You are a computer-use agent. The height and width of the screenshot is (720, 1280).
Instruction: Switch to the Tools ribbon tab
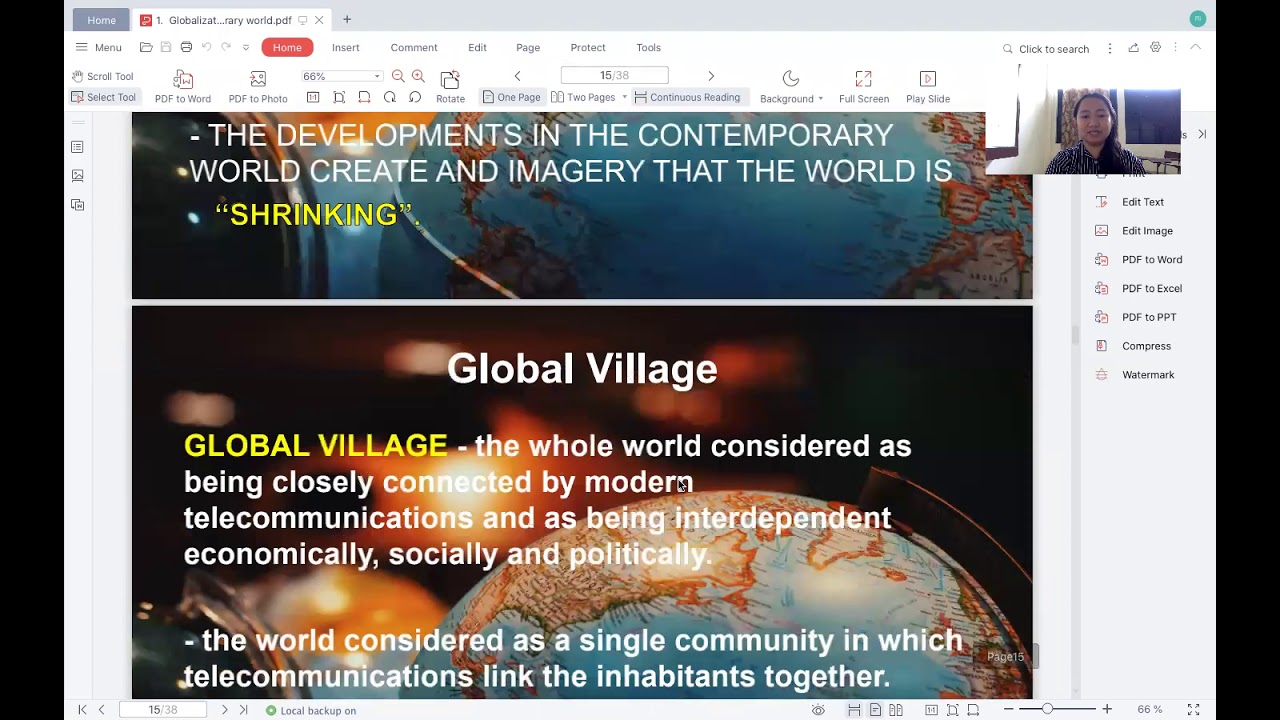point(648,47)
